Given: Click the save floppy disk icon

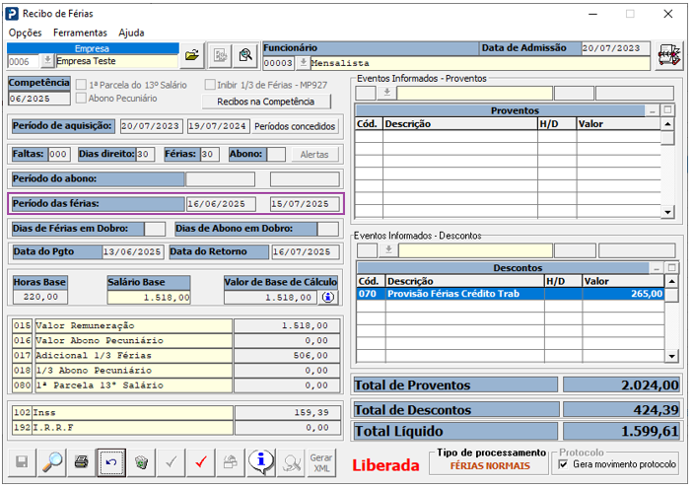Looking at the screenshot, I should (x=22, y=462).
